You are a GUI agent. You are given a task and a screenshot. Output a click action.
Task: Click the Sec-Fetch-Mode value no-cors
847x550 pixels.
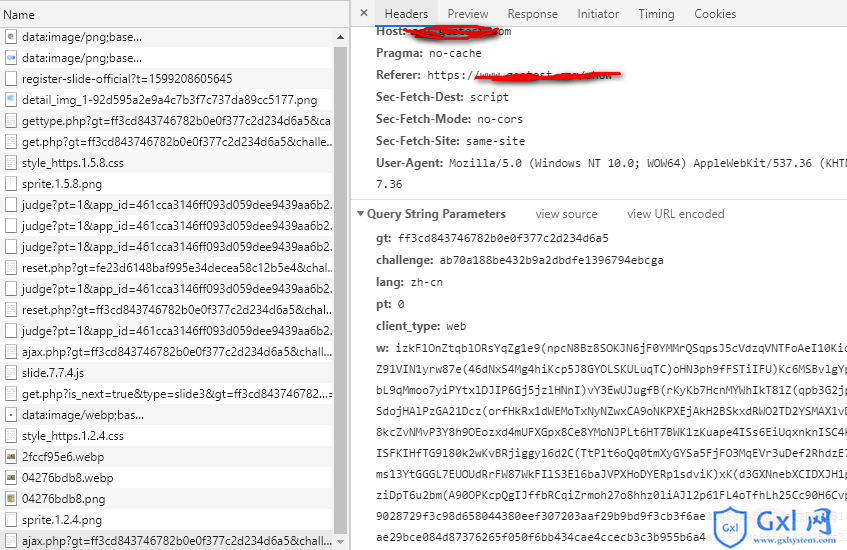[x=500, y=119]
